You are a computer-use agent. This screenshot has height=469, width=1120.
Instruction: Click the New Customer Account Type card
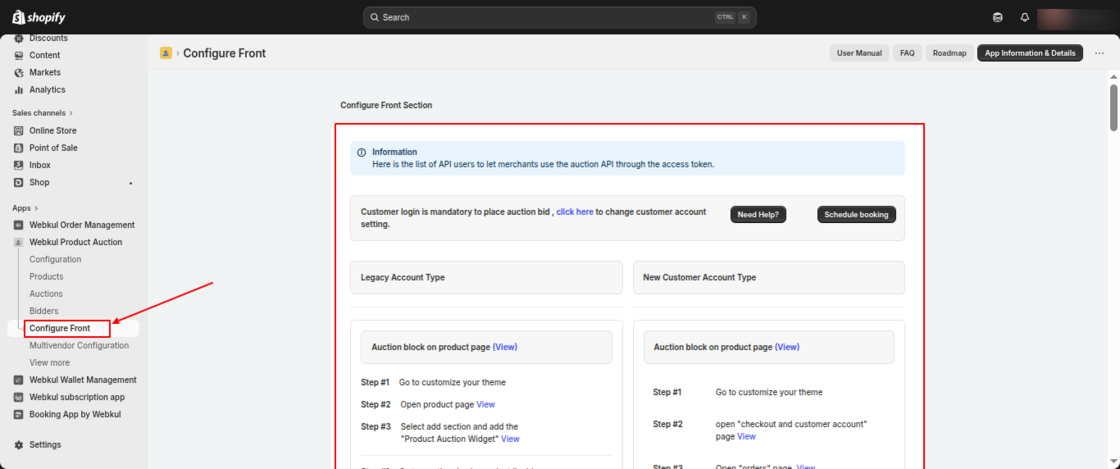click(769, 277)
